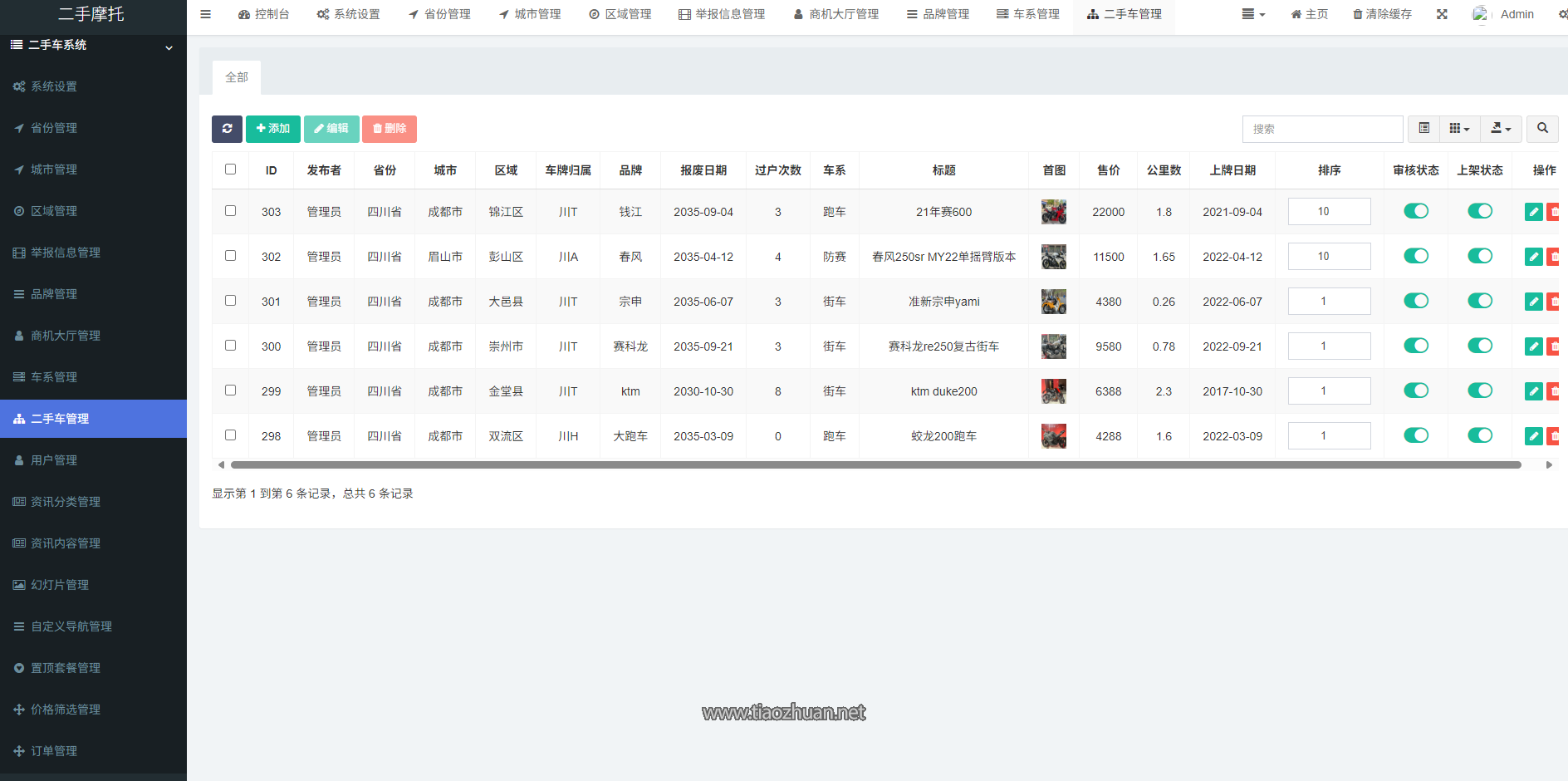
Task: Click the green edit pencil for row 298
Action: pos(1533,436)
